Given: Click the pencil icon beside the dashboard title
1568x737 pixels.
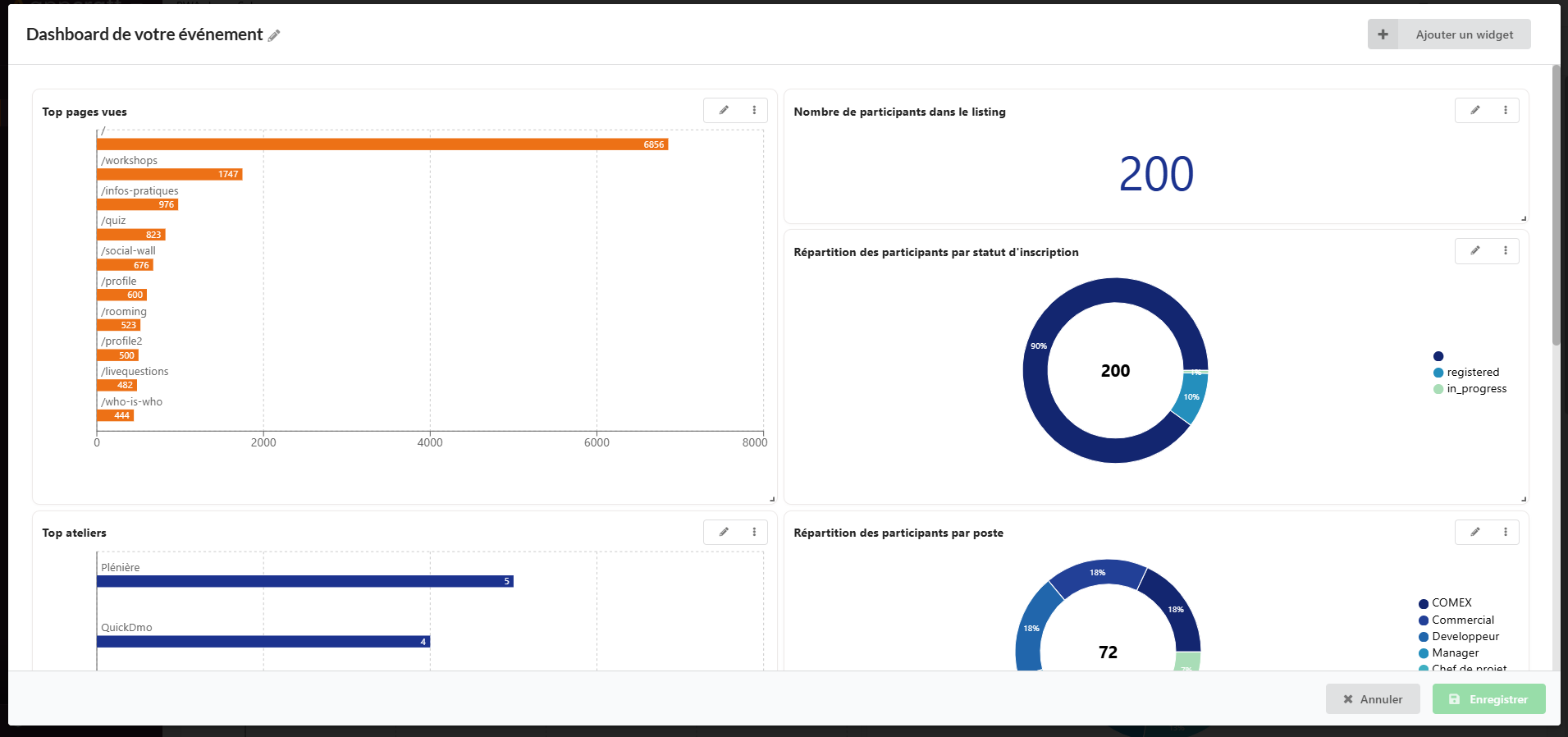Looking at the screenshot, I should point(274,35).
